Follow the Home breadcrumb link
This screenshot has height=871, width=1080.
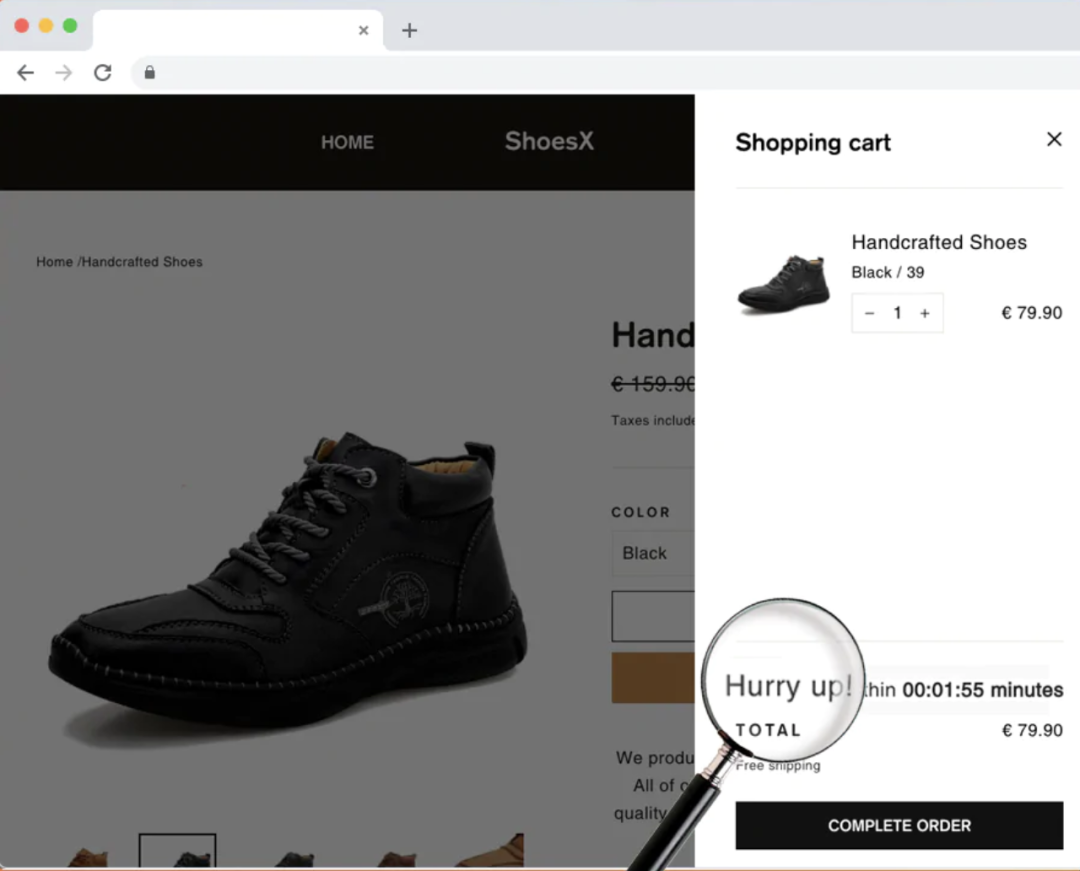(54, 262)
